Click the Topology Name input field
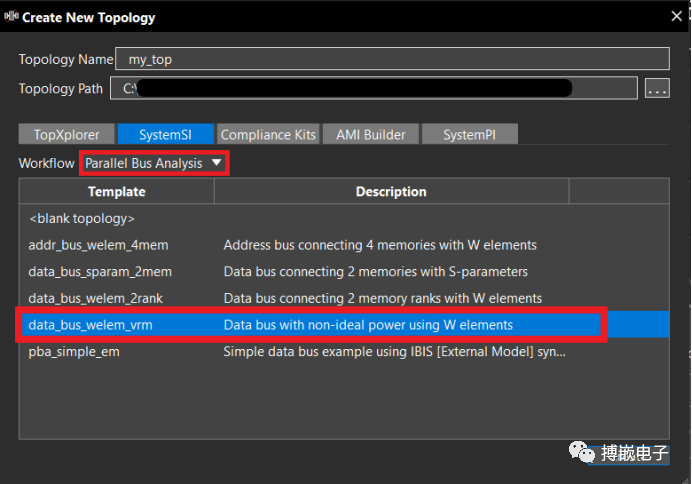The image size is (692, 484). coord(392,59)
